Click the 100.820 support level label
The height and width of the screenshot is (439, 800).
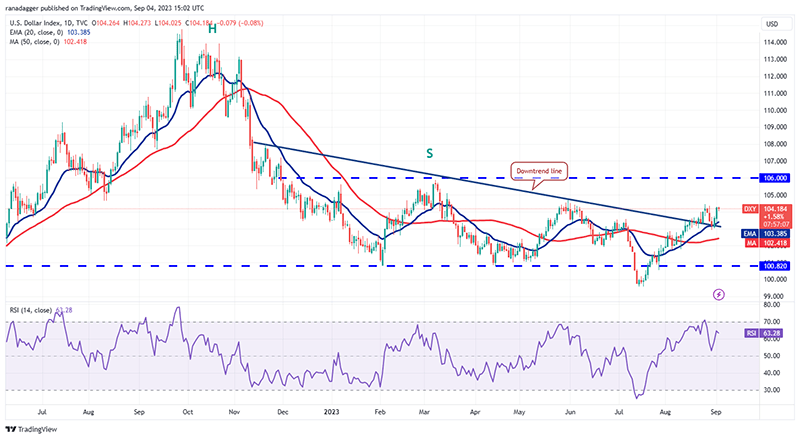pyautogui.click(x=775, y=266)
